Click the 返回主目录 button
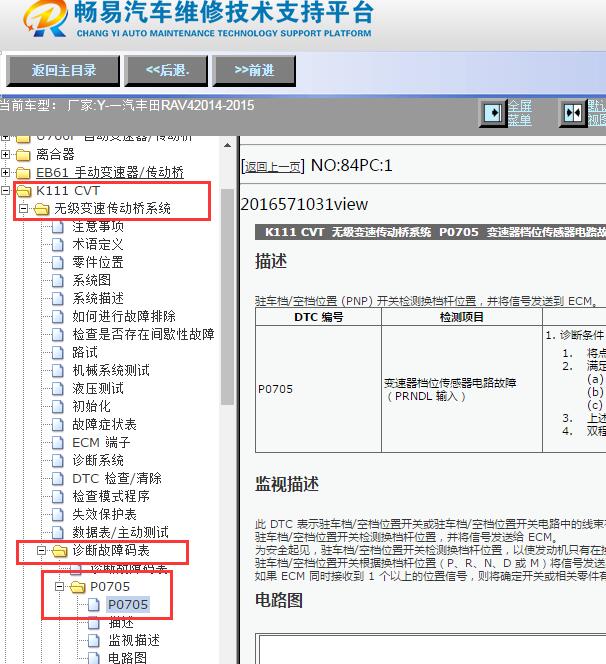Viewport: 606px width, 664px height. tap(63, 70)
